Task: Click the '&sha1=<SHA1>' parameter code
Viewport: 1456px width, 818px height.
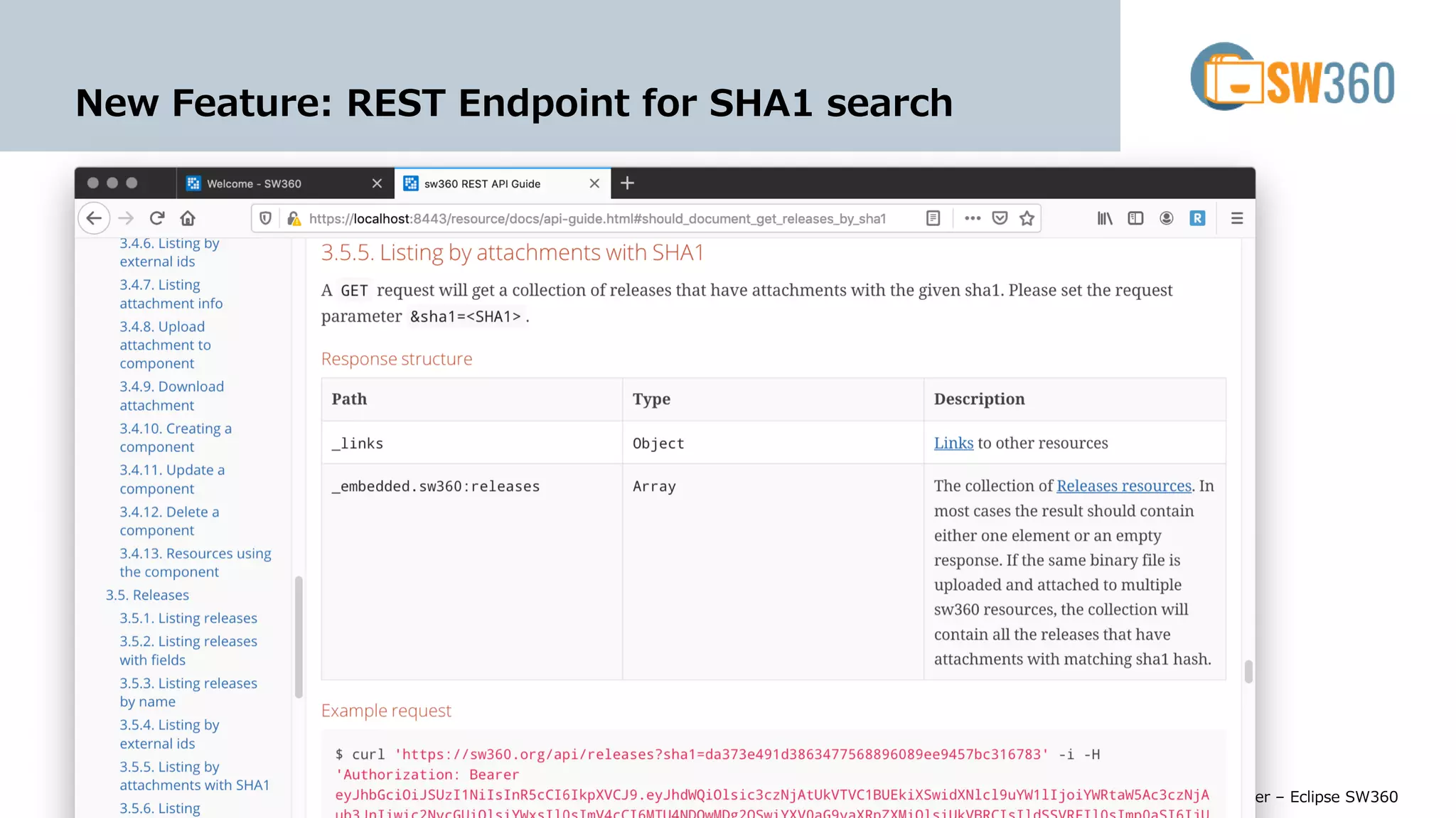Action: [x=466, y=316]
